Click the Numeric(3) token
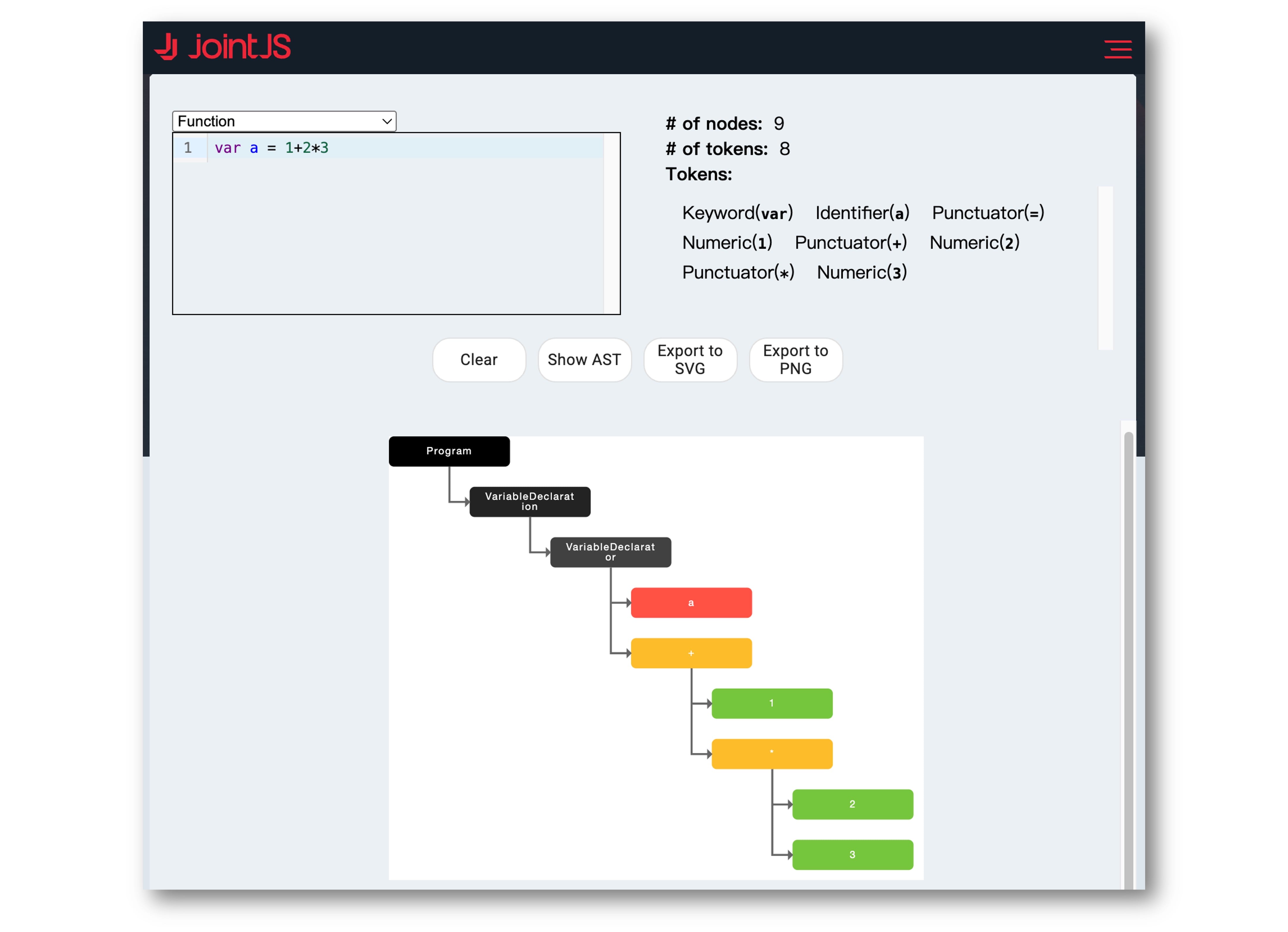 click(x=861, y=273)
